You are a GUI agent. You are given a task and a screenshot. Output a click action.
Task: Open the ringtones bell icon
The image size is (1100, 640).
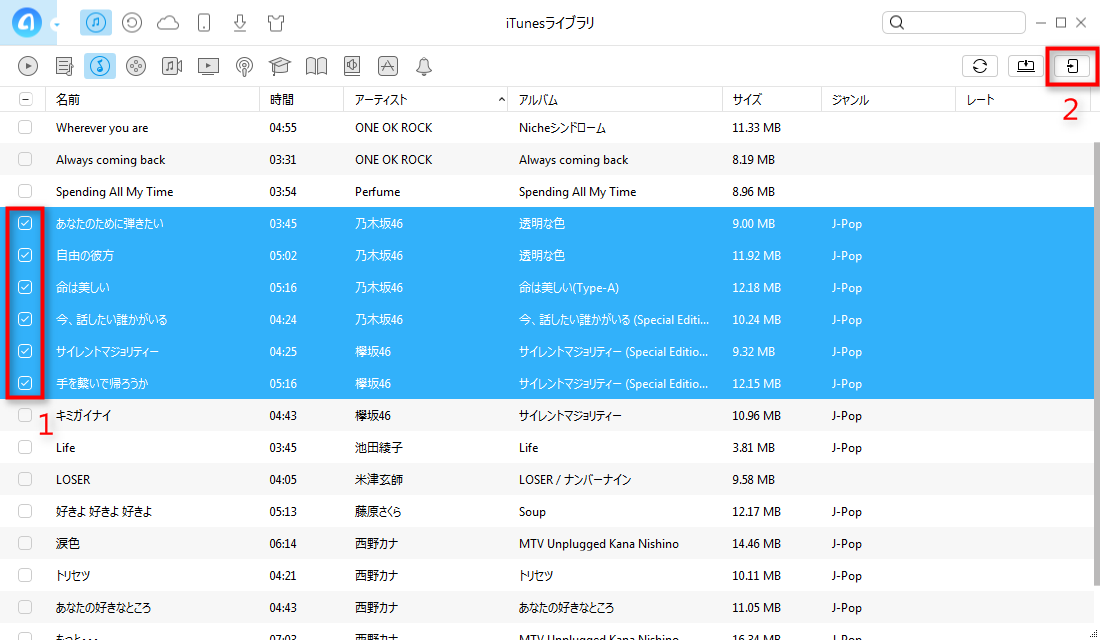click(x=424, y=66)
